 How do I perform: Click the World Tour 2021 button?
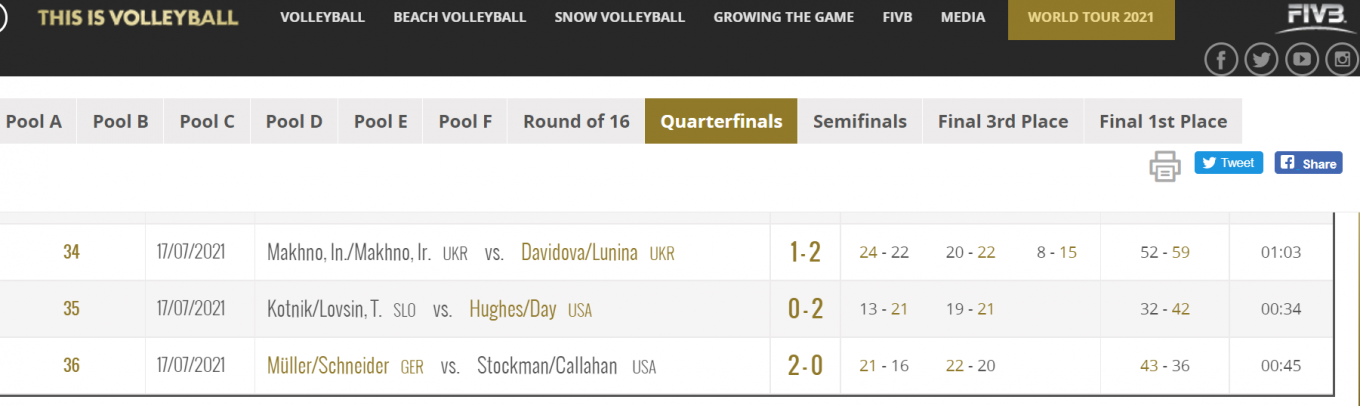(x=1091, y=17)
